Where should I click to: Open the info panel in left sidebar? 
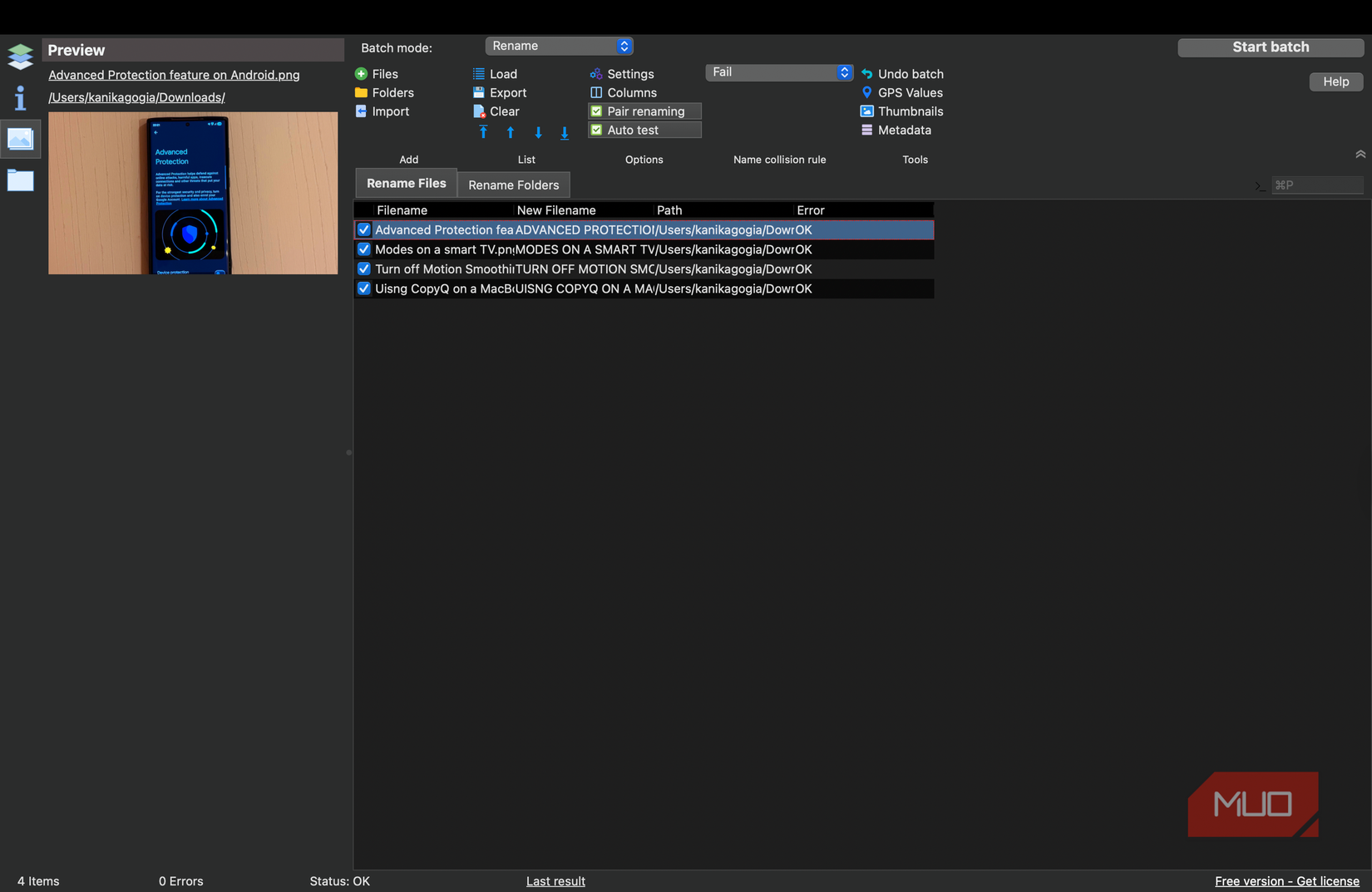tap(20, 98)
